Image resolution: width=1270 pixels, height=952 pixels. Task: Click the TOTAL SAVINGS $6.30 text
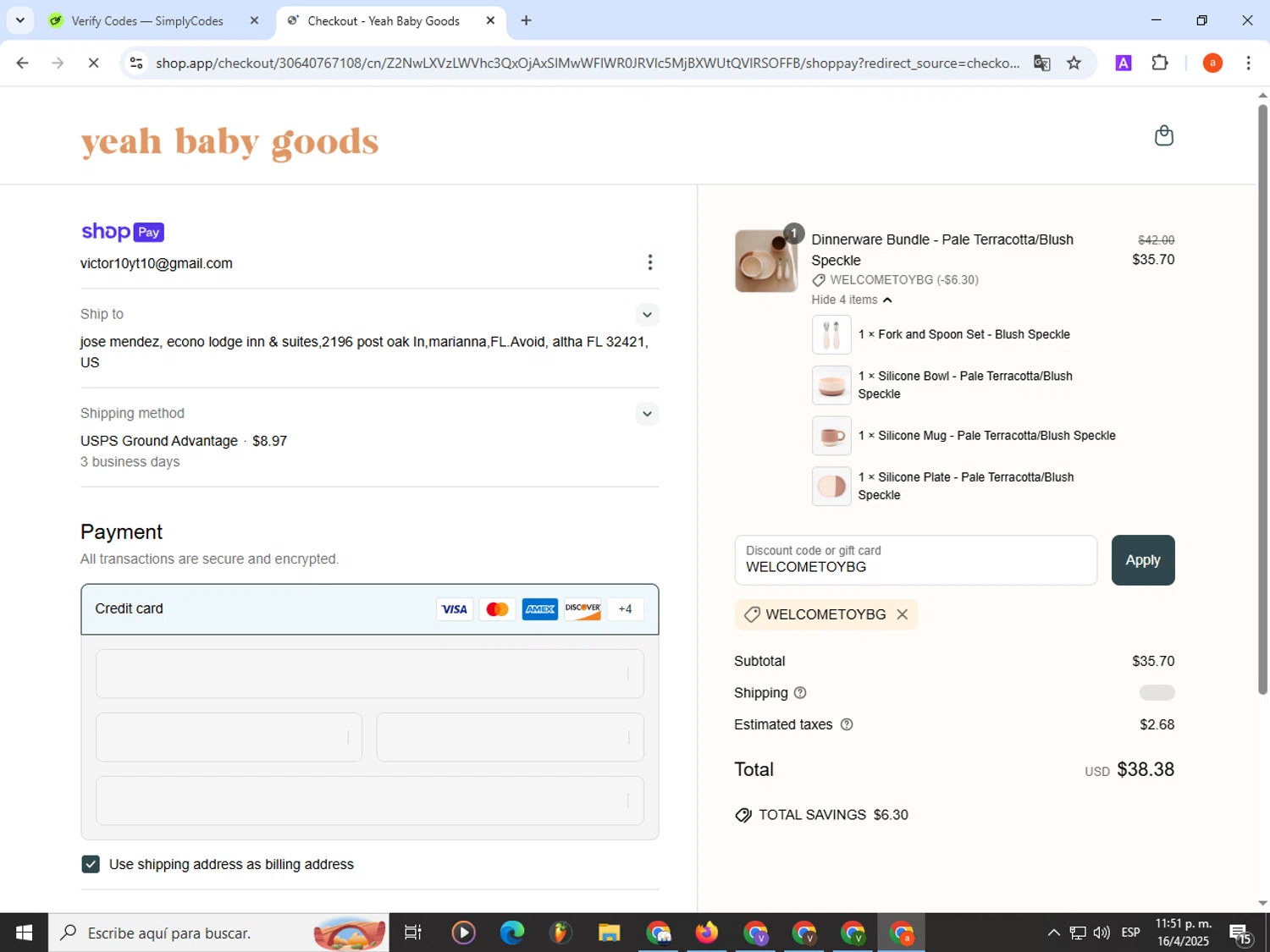coord(833,815)
